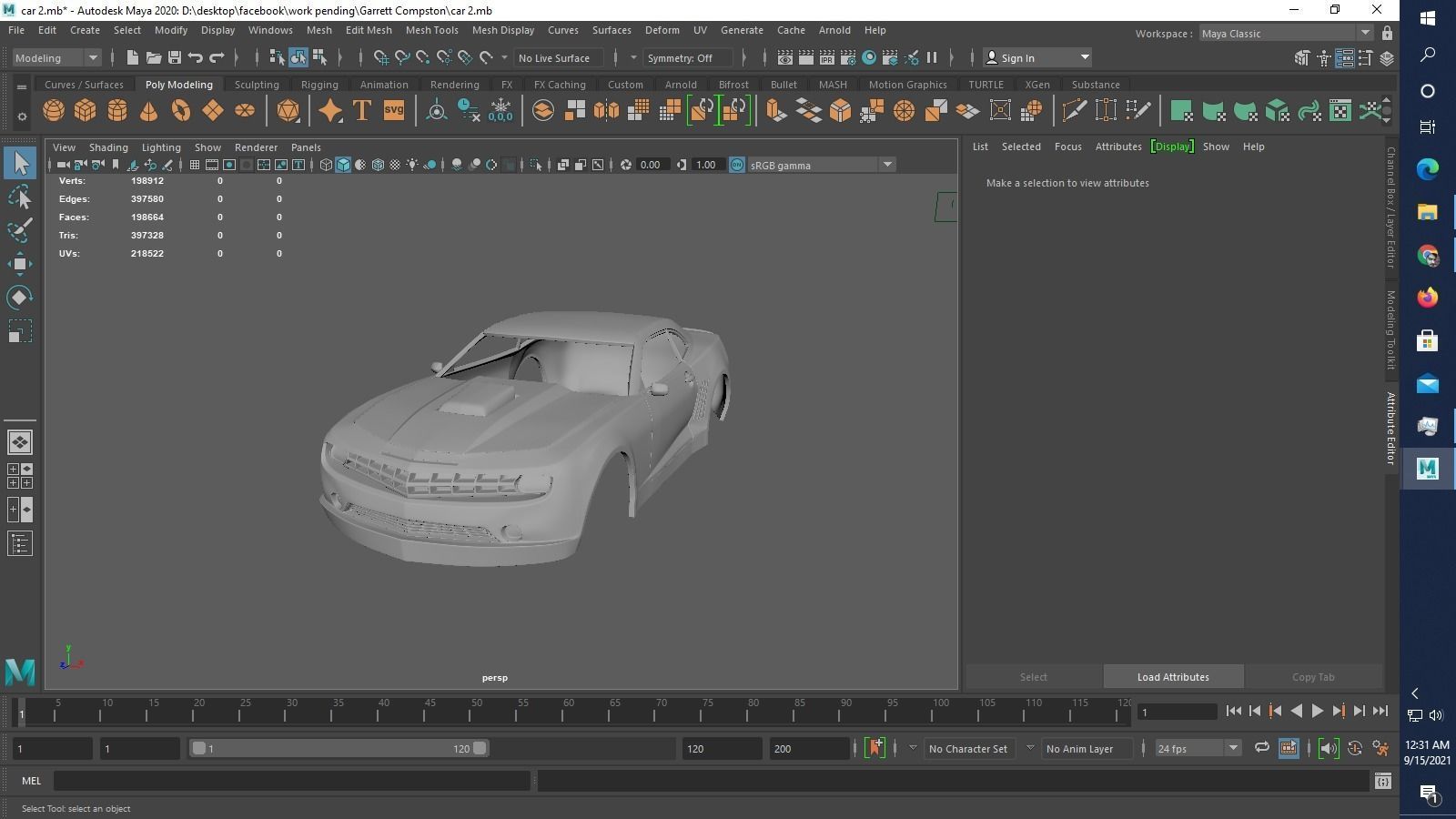1456x819 pixels.
Task: Activate the Paint selection tool
Action: 20,230
